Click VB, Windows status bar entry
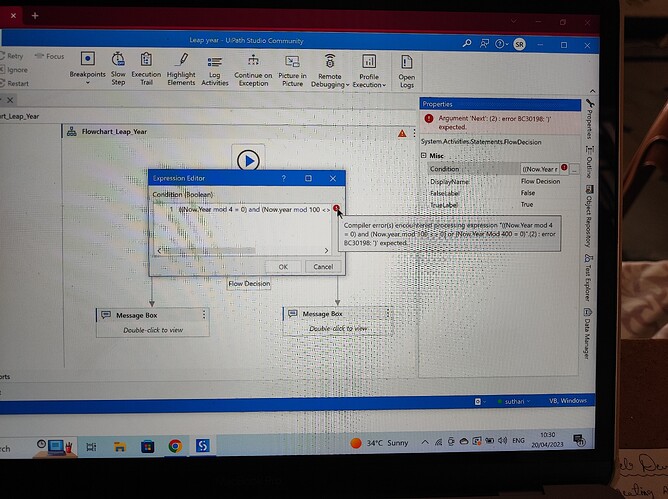Screen dimensions: 668x499 567,401
